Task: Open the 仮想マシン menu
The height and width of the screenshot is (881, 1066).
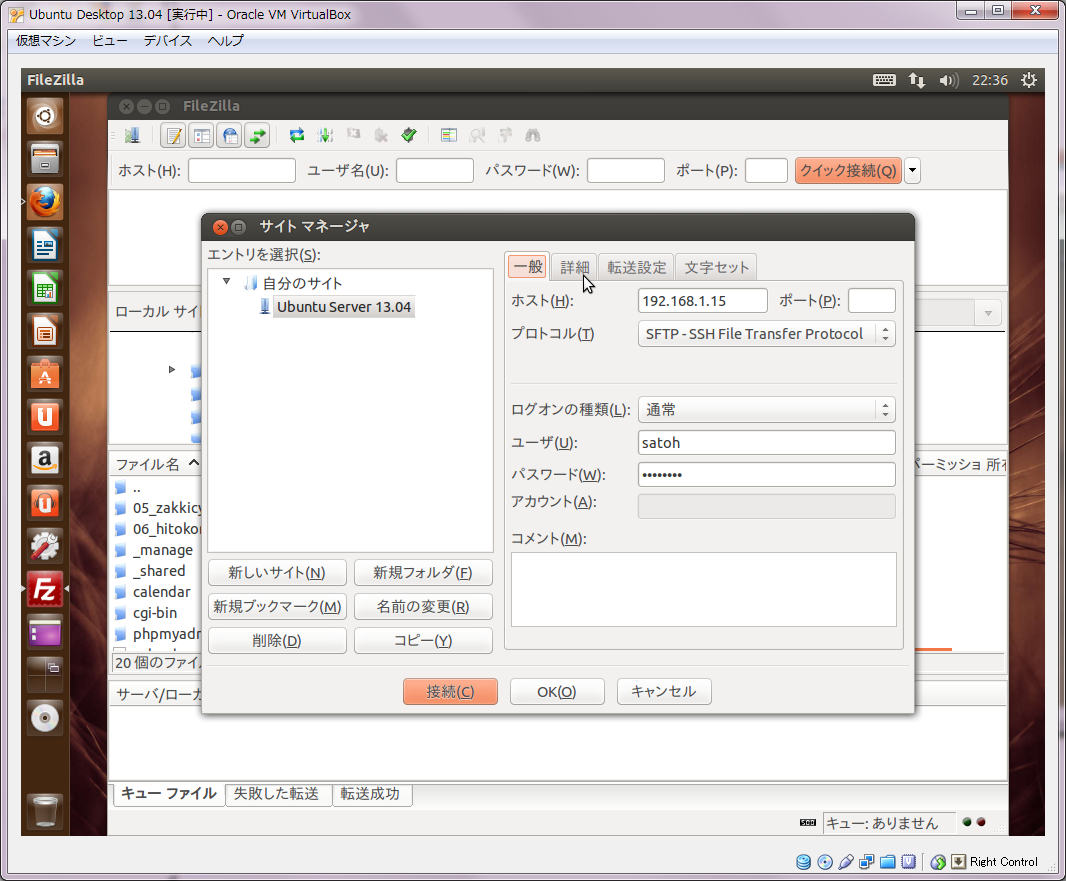Action: point(46,41)
